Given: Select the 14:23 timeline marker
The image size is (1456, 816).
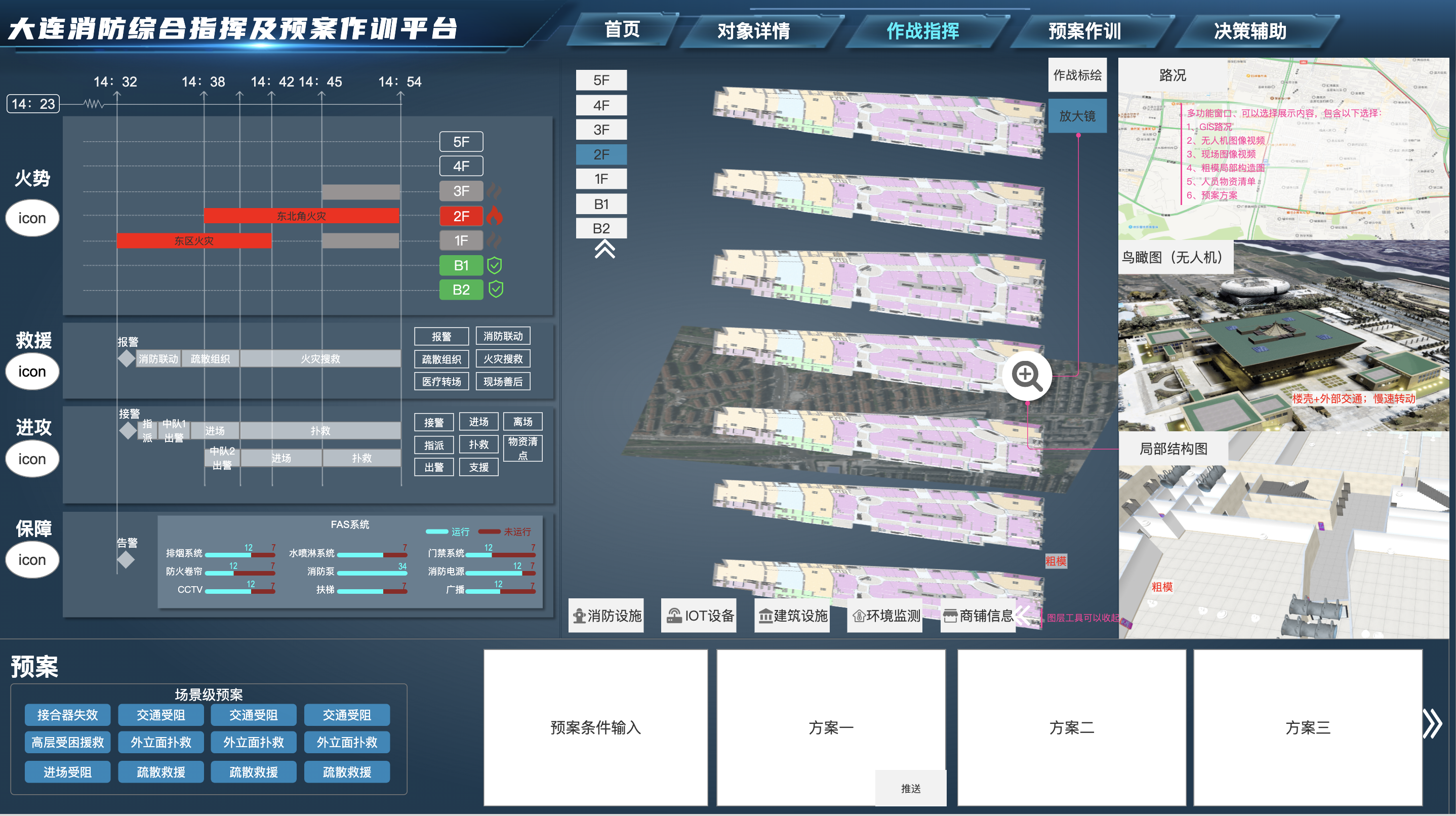Looking at the screenshot, I should point(33,104).
